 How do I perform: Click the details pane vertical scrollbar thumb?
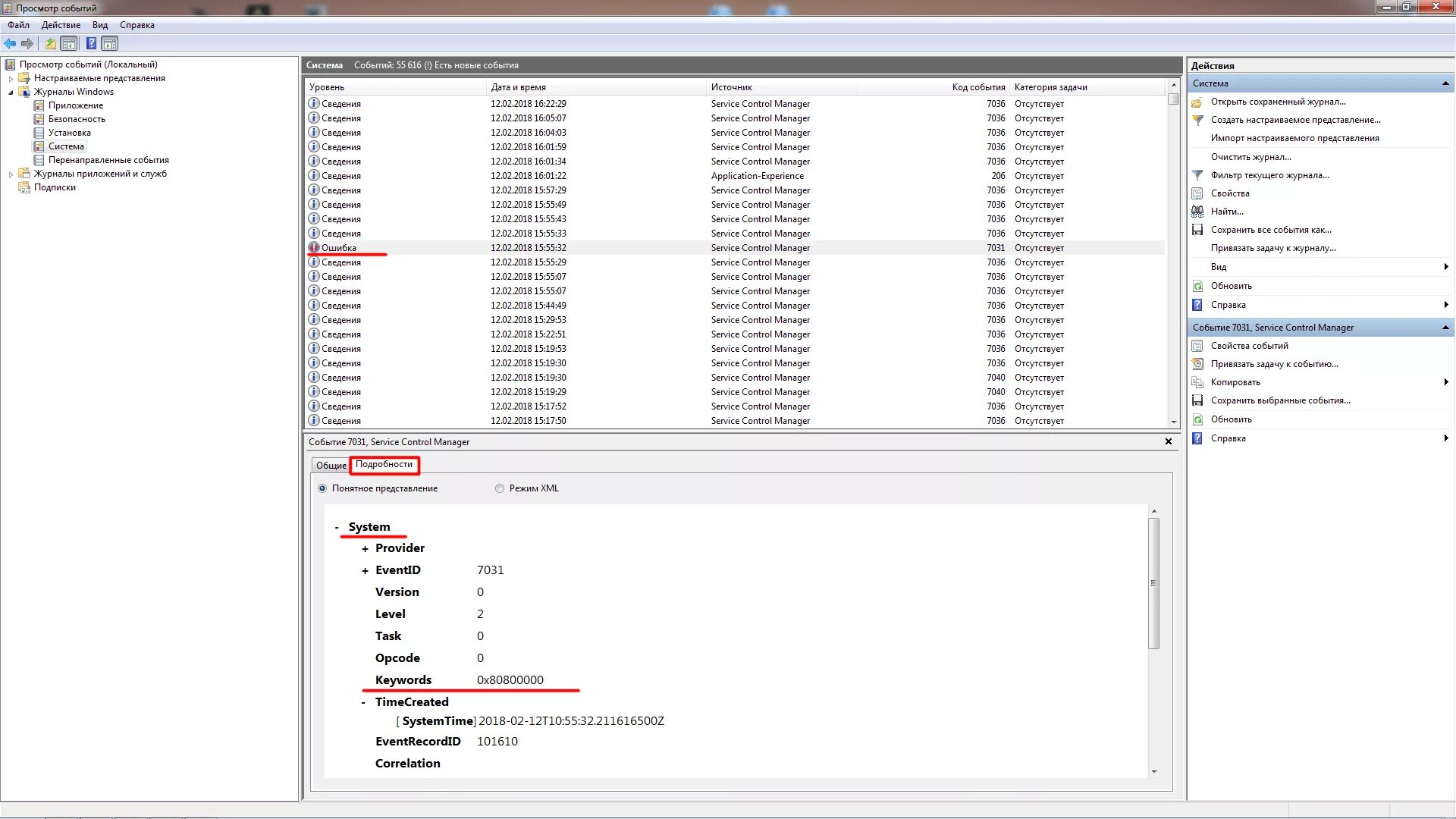coord(1153,582)
